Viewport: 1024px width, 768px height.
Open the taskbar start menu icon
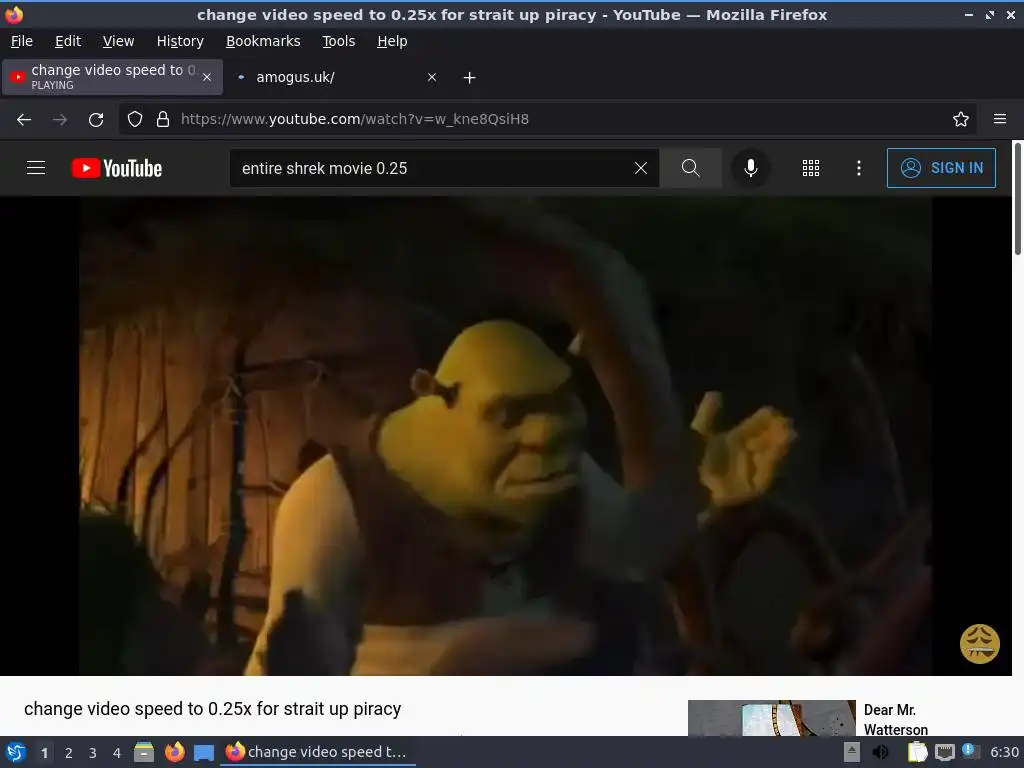point(15,752)
